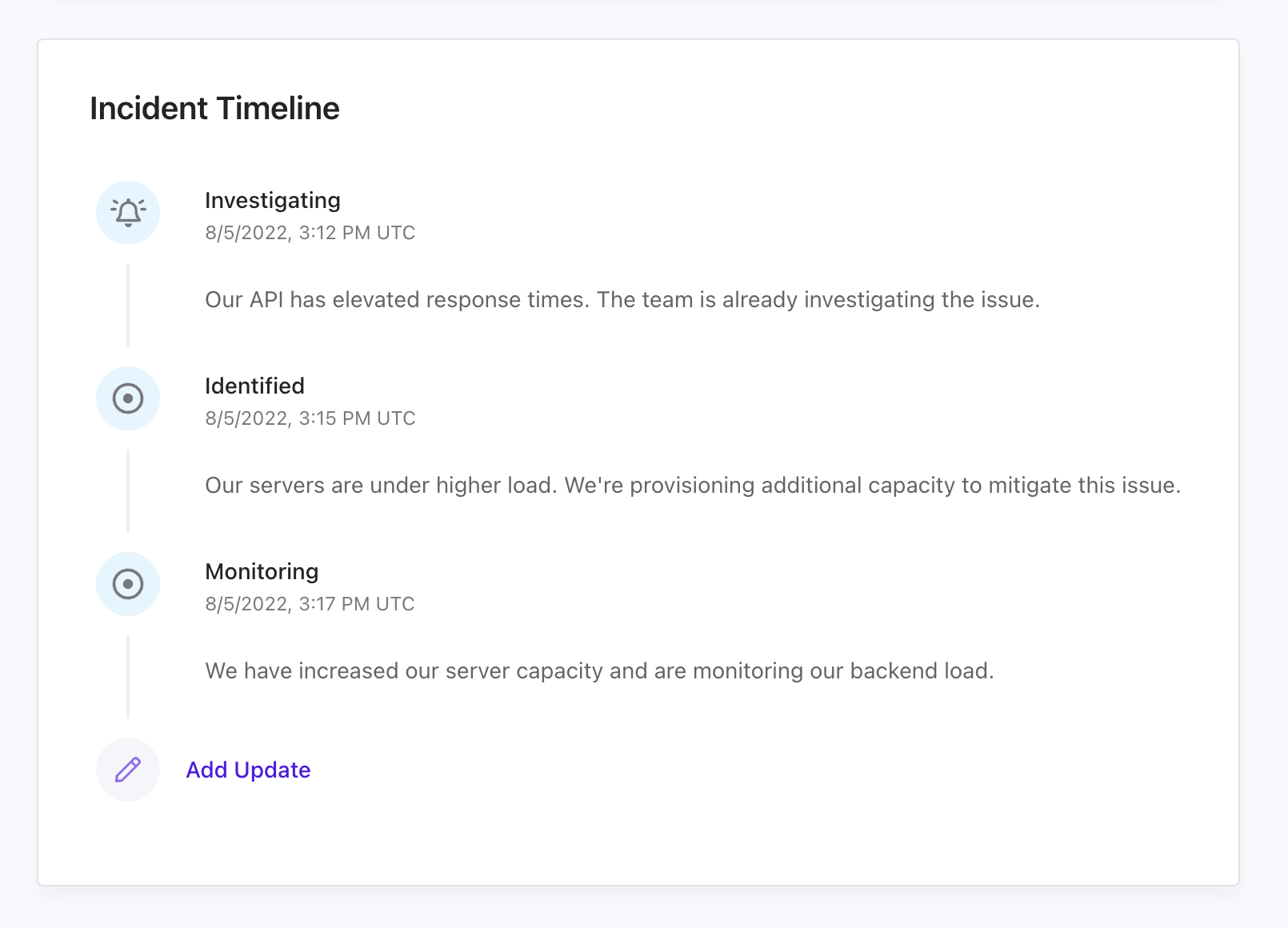The height and width of the screenshot is (928, 1288).
Task: Select the Monitoring status heading
Action: pyautogui.click(x=262, y=571)
